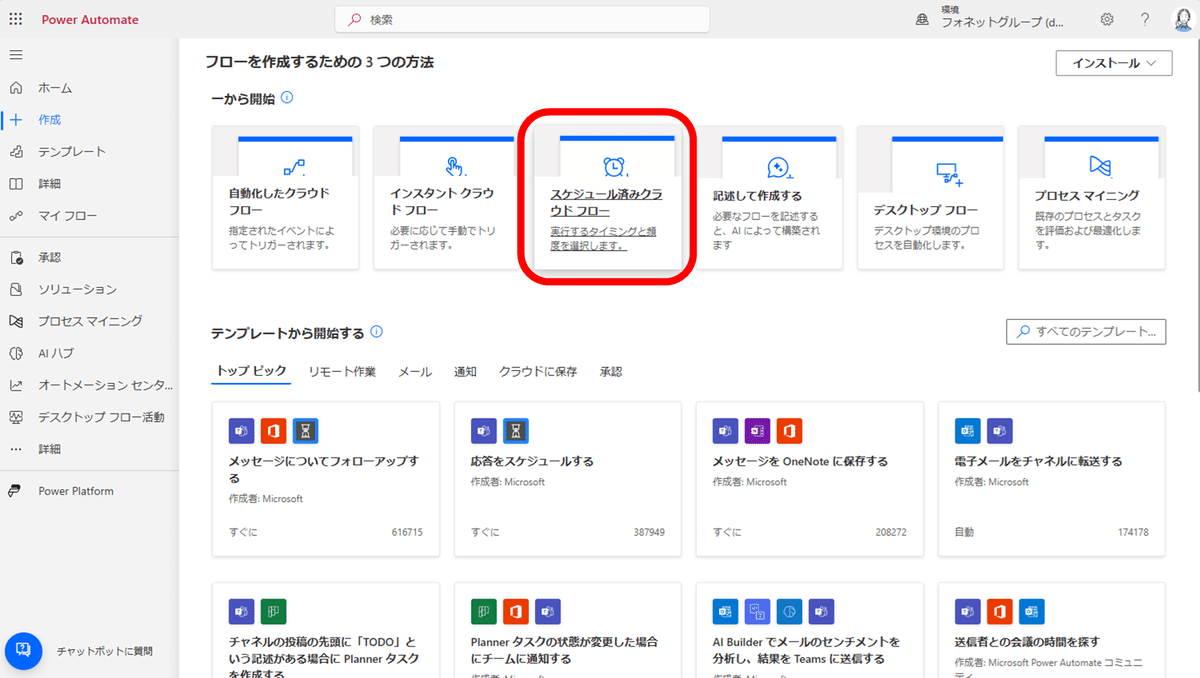Select the メール tab

point(415,372)
